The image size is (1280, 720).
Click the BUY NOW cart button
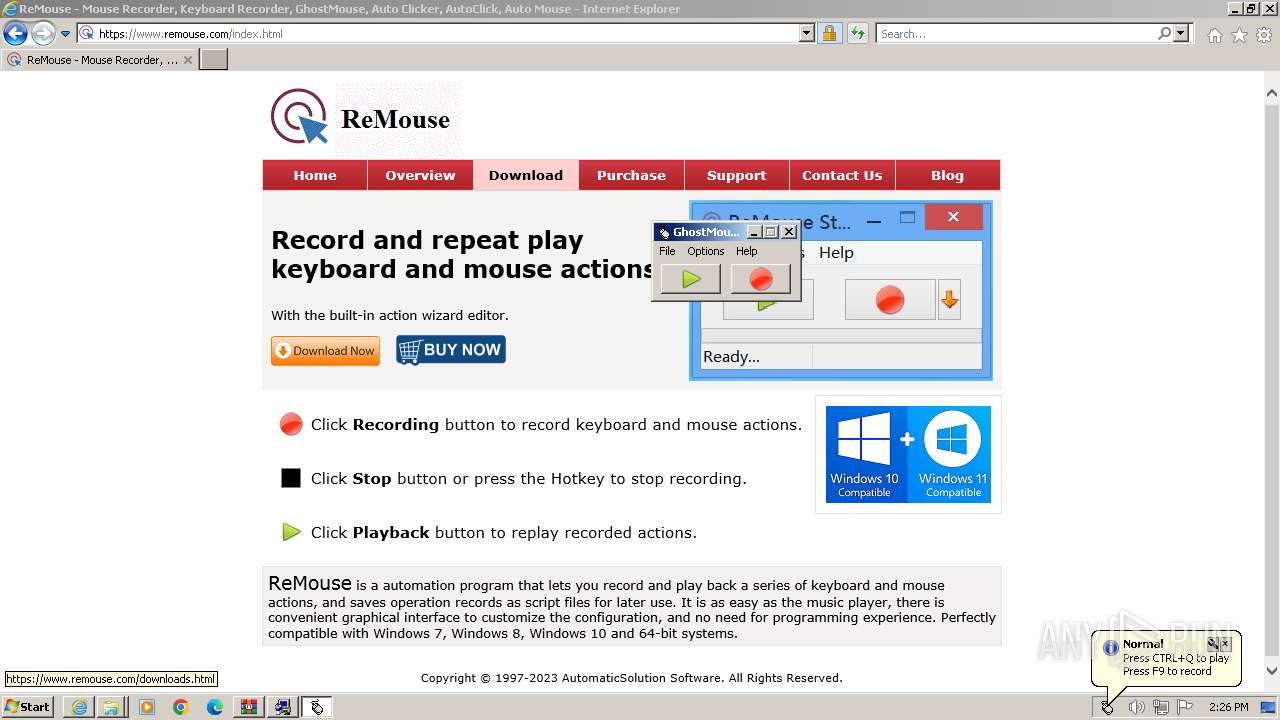pos(451,350)
